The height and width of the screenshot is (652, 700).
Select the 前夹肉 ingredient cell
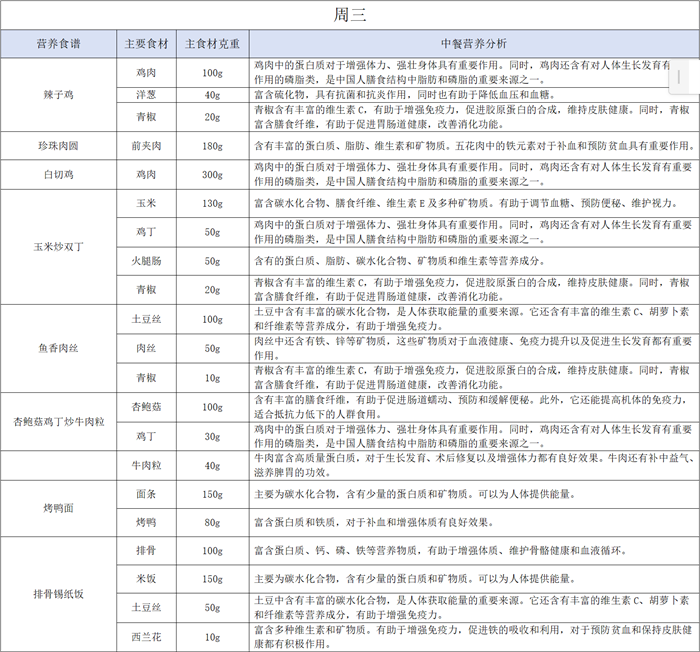(x=146, y=146)
